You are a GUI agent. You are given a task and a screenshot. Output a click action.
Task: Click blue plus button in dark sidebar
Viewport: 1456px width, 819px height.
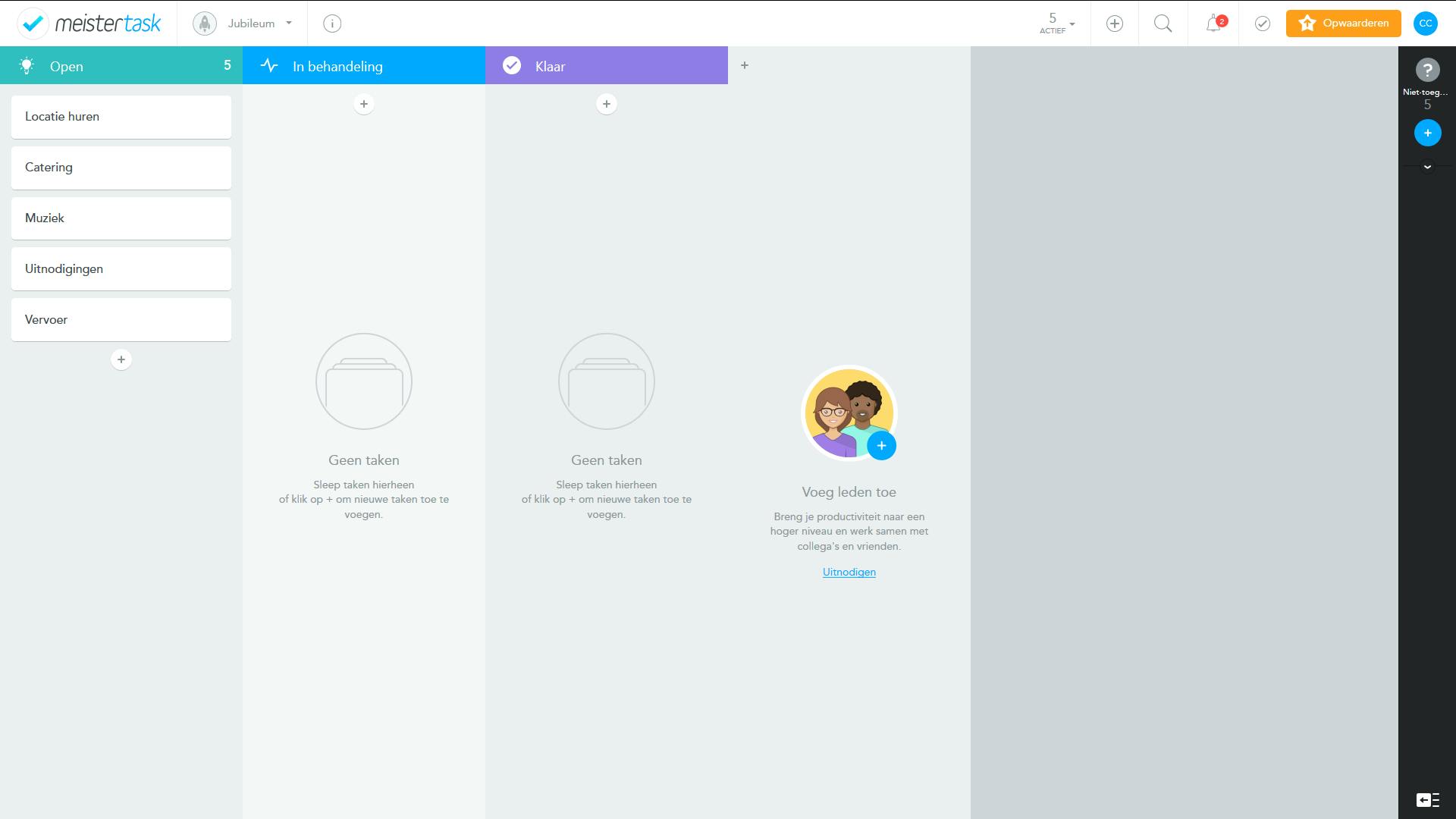(1427, 133)
